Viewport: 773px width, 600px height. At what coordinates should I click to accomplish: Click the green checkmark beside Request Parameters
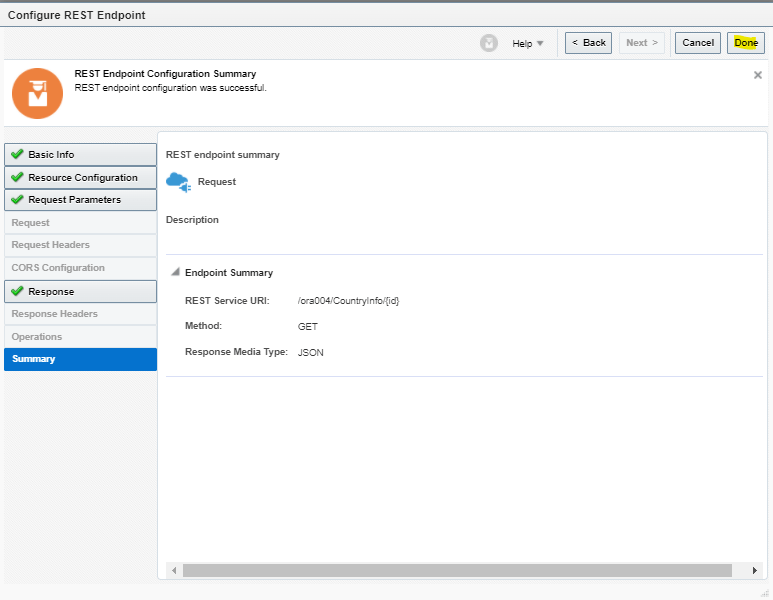point(17,200)
